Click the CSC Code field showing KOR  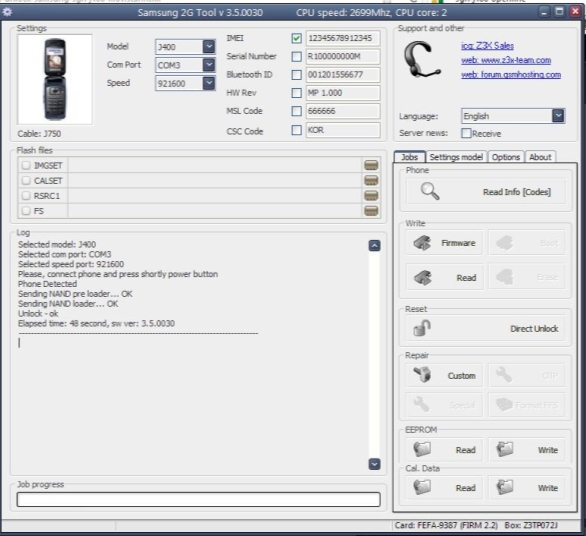click(343, 130)
